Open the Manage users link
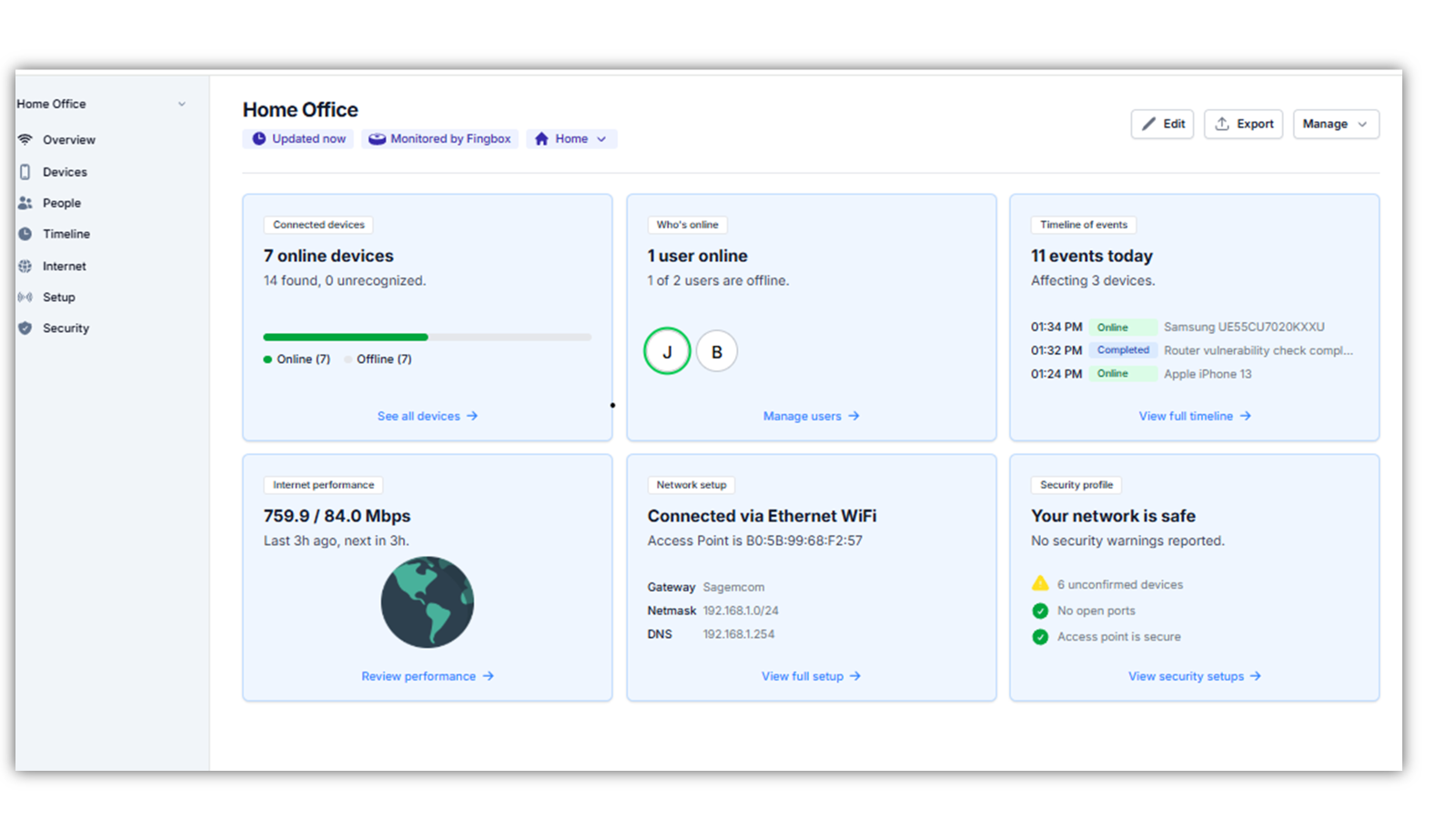 click(x=811, y=416)
